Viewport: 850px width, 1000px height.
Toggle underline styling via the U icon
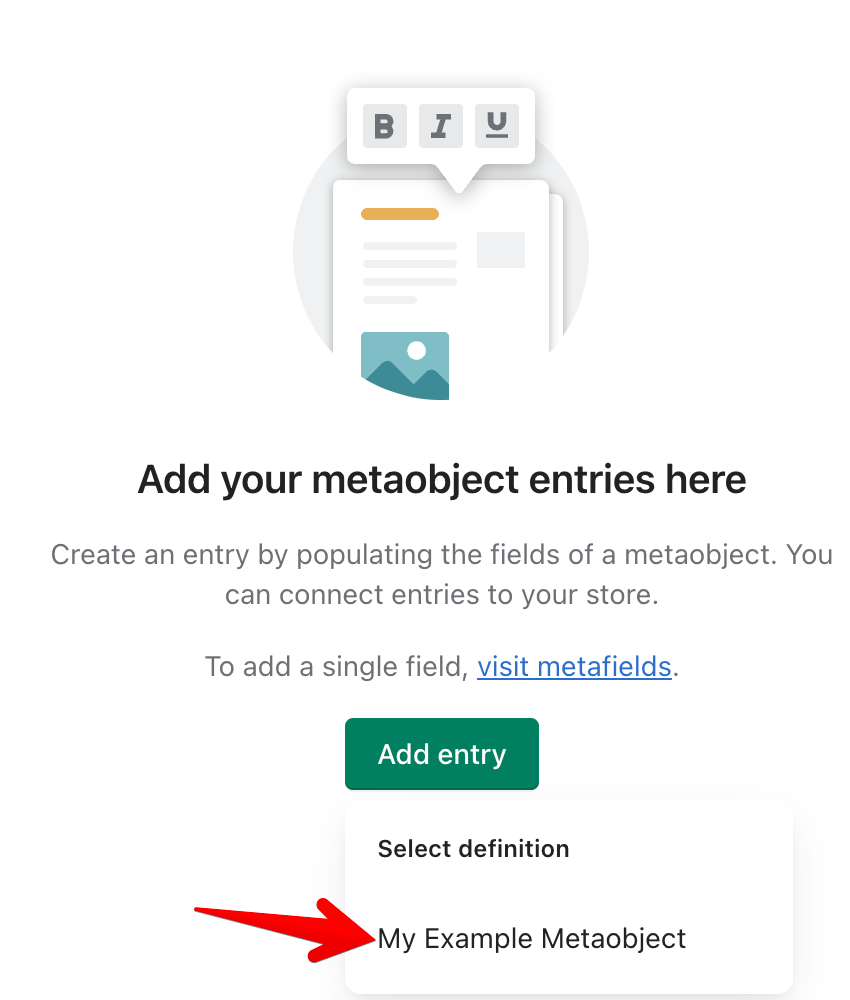(x=496, y=126)
